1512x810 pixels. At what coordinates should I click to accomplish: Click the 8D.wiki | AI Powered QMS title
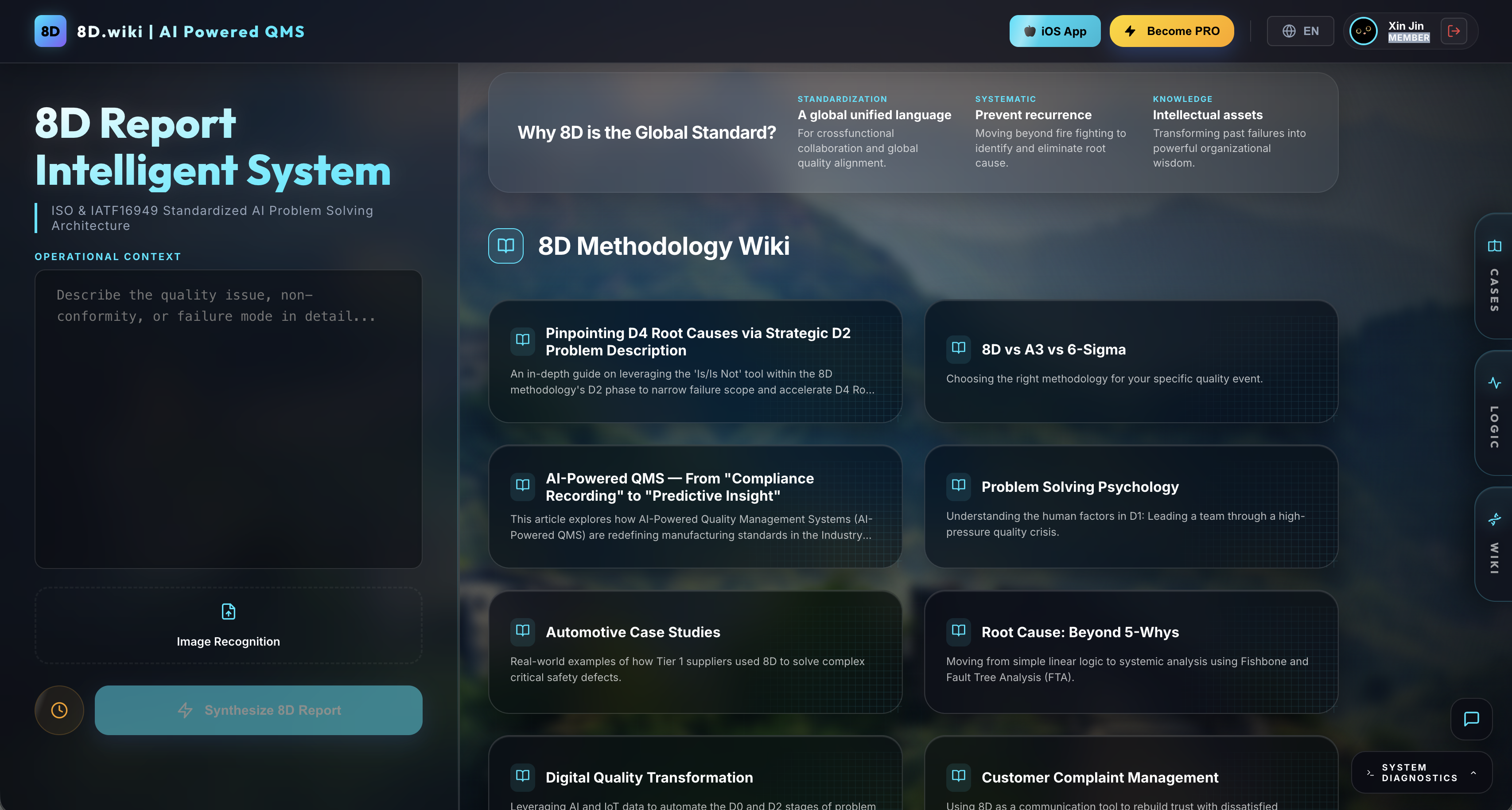tap(191, 32)
